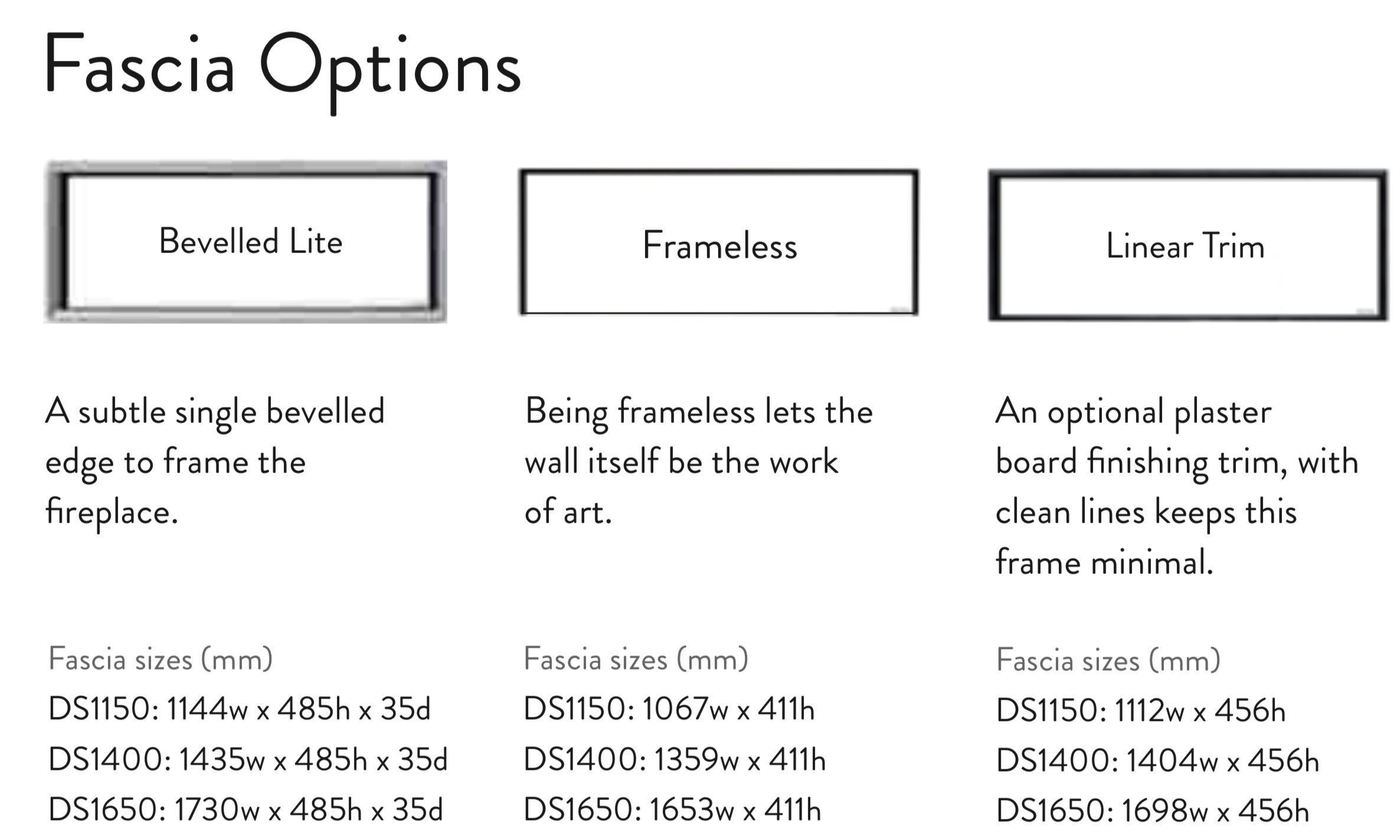Image resolution: width=1400 pixels, height=840 pixels.
Task: Click Fascia sizes heading under Frameless
Action: point(636,659)
